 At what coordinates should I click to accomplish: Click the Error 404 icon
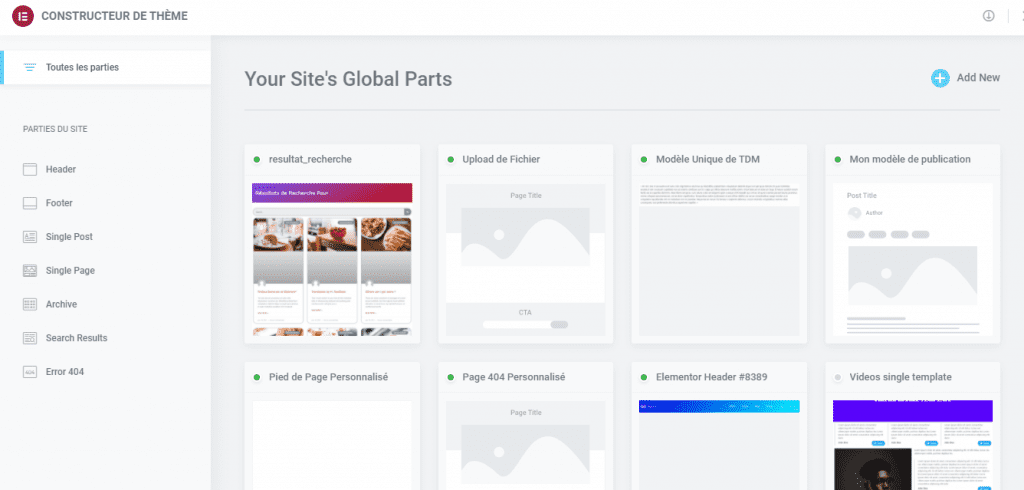click(x=30, y=372)
